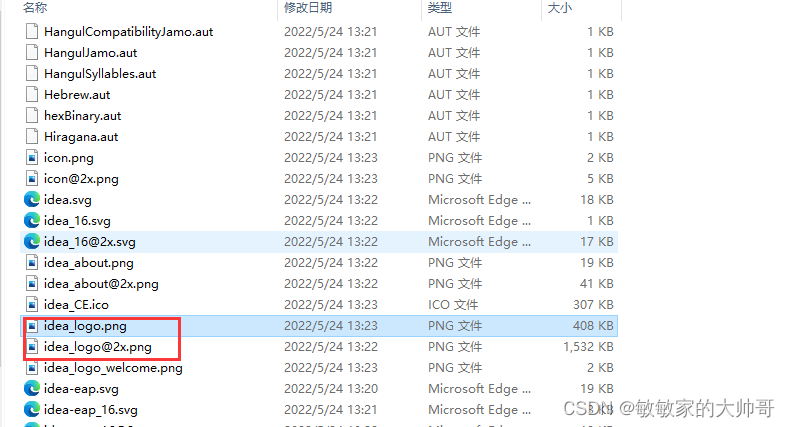Image resolution: width=790 pixels, height=427 pixels.
Task: Select file name idea-eap.svg
Action: pyautogui.click(x=81, y=389)
